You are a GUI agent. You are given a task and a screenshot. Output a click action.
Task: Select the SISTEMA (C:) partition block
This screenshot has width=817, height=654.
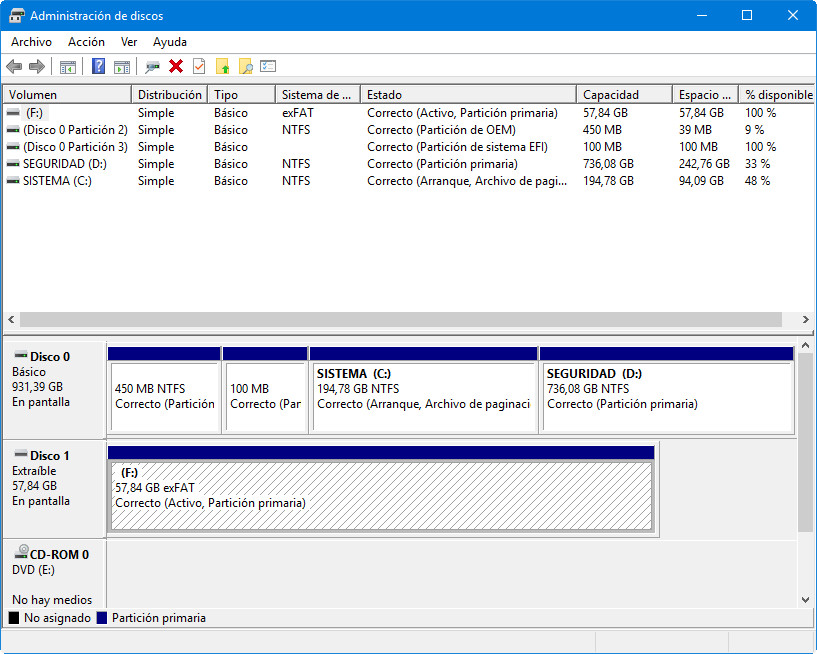(x=424, y=395)
